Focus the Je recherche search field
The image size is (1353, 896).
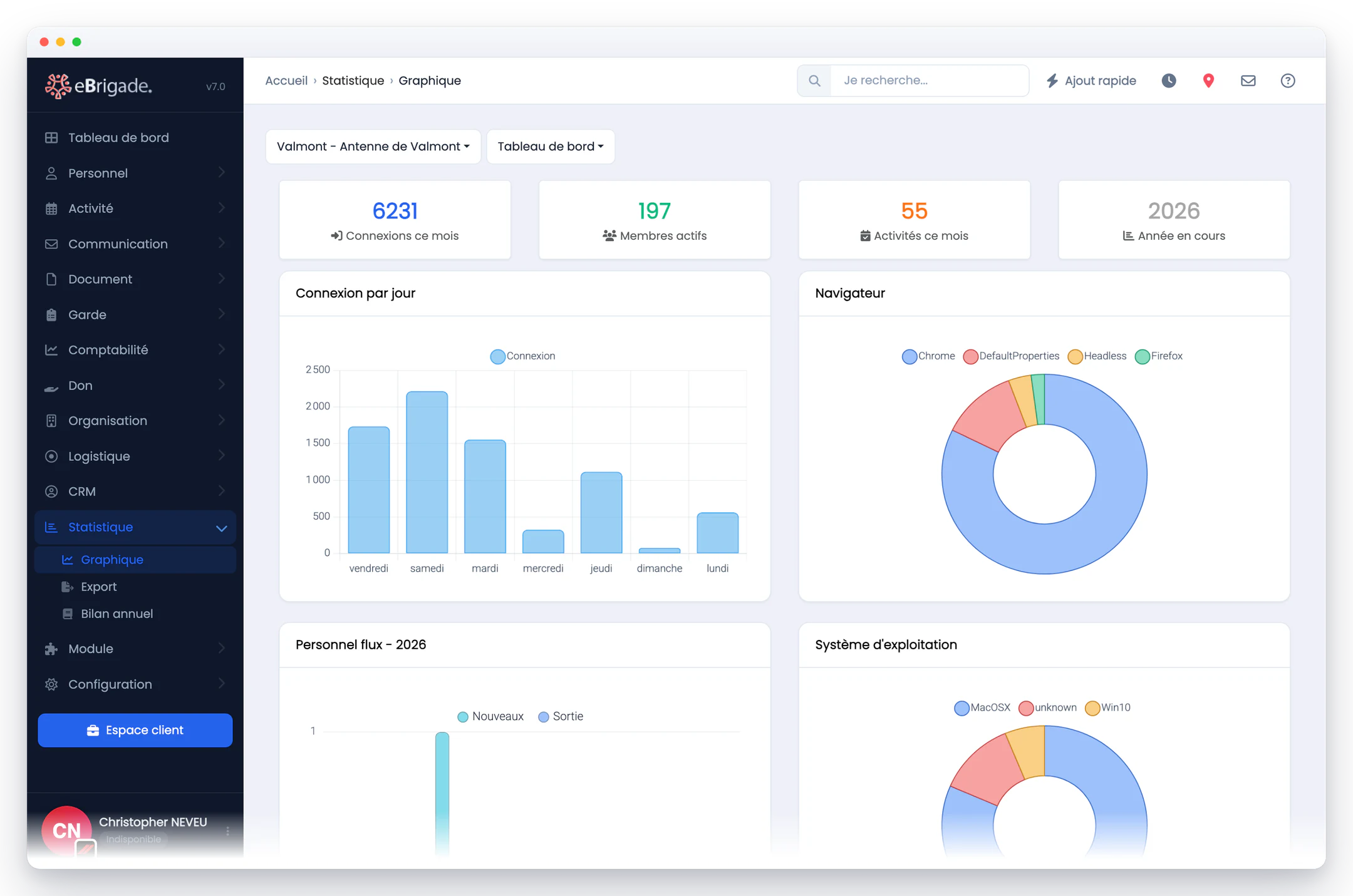[x=930, y=81]
